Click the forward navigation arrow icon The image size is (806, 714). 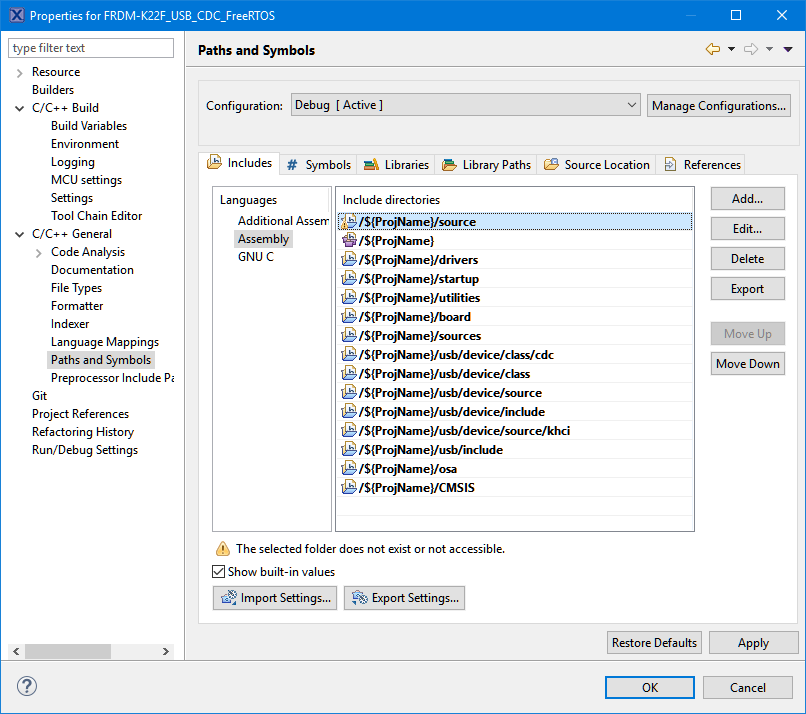(x=750, y=49)
